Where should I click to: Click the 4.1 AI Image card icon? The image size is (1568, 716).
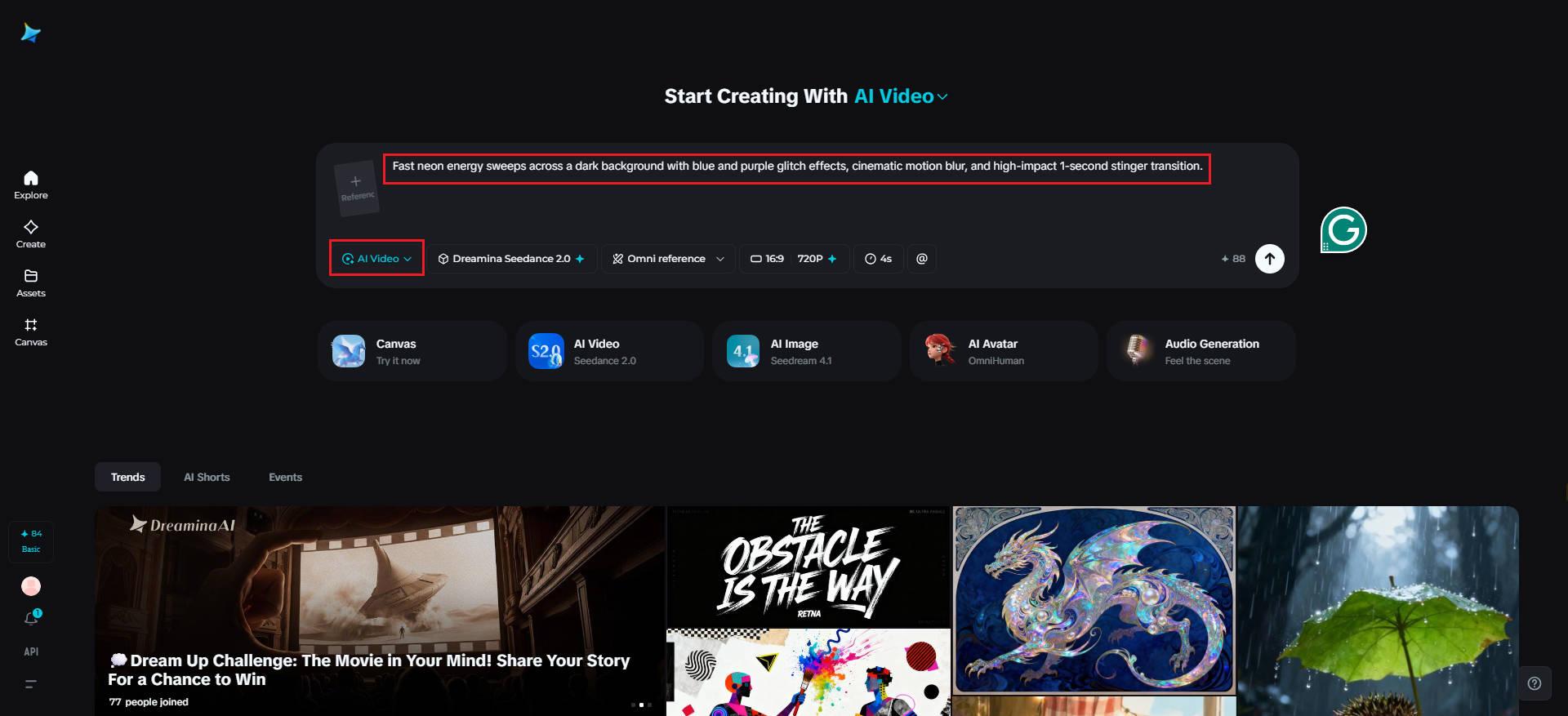(743, 351)
